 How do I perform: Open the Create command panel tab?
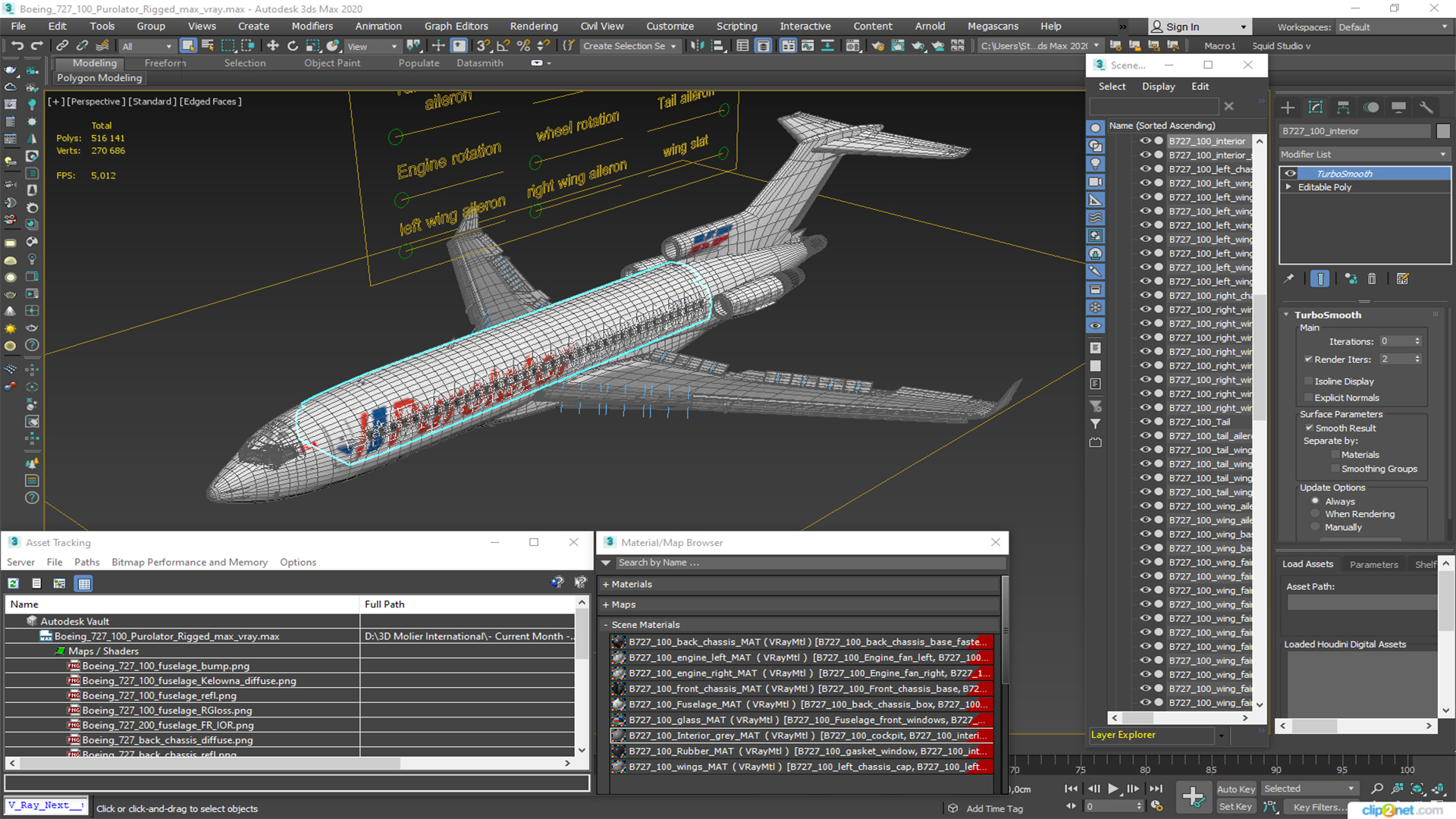coord(1288,107)
